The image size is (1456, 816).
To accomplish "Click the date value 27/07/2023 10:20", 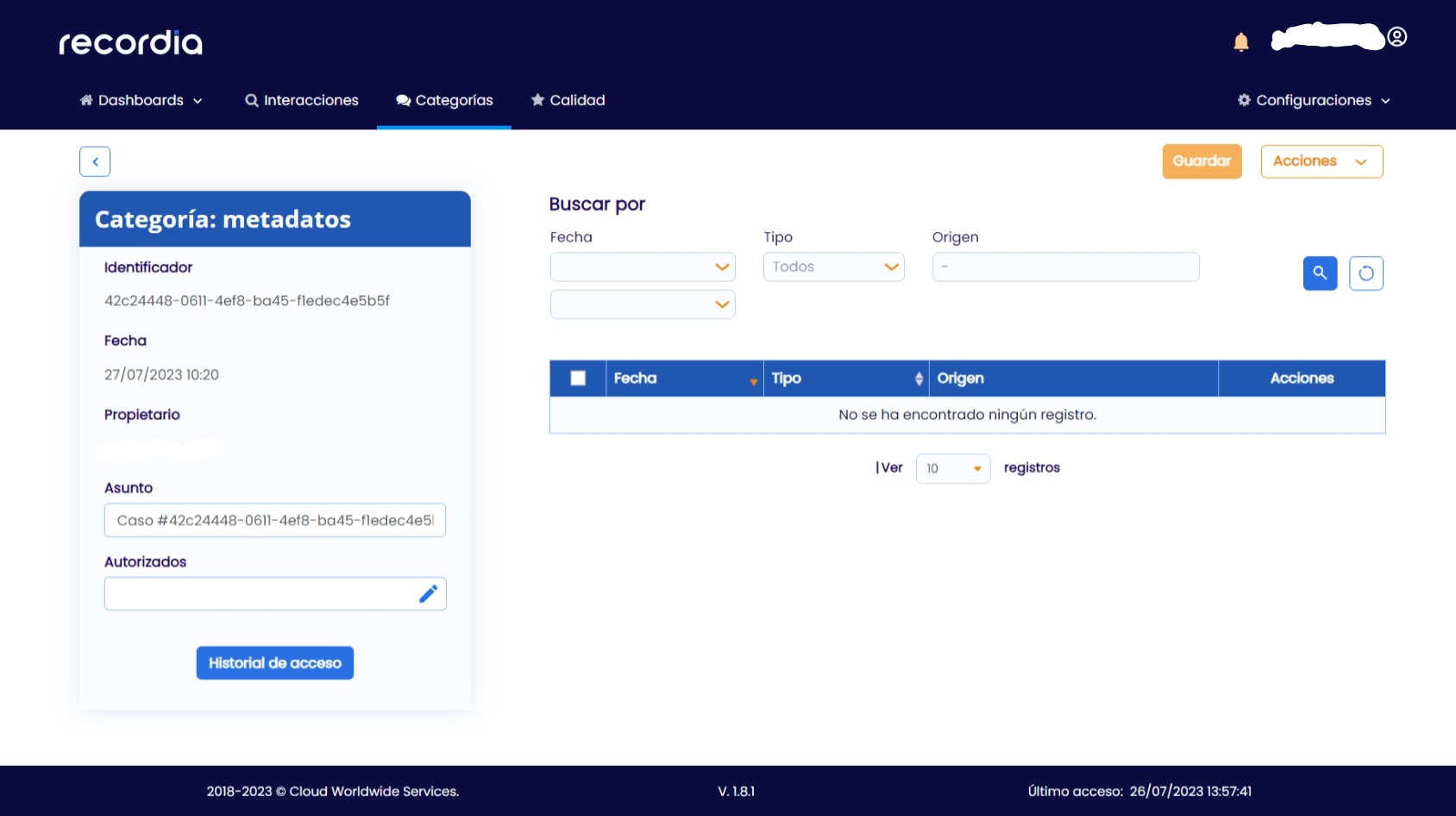I will coord(161,374).
